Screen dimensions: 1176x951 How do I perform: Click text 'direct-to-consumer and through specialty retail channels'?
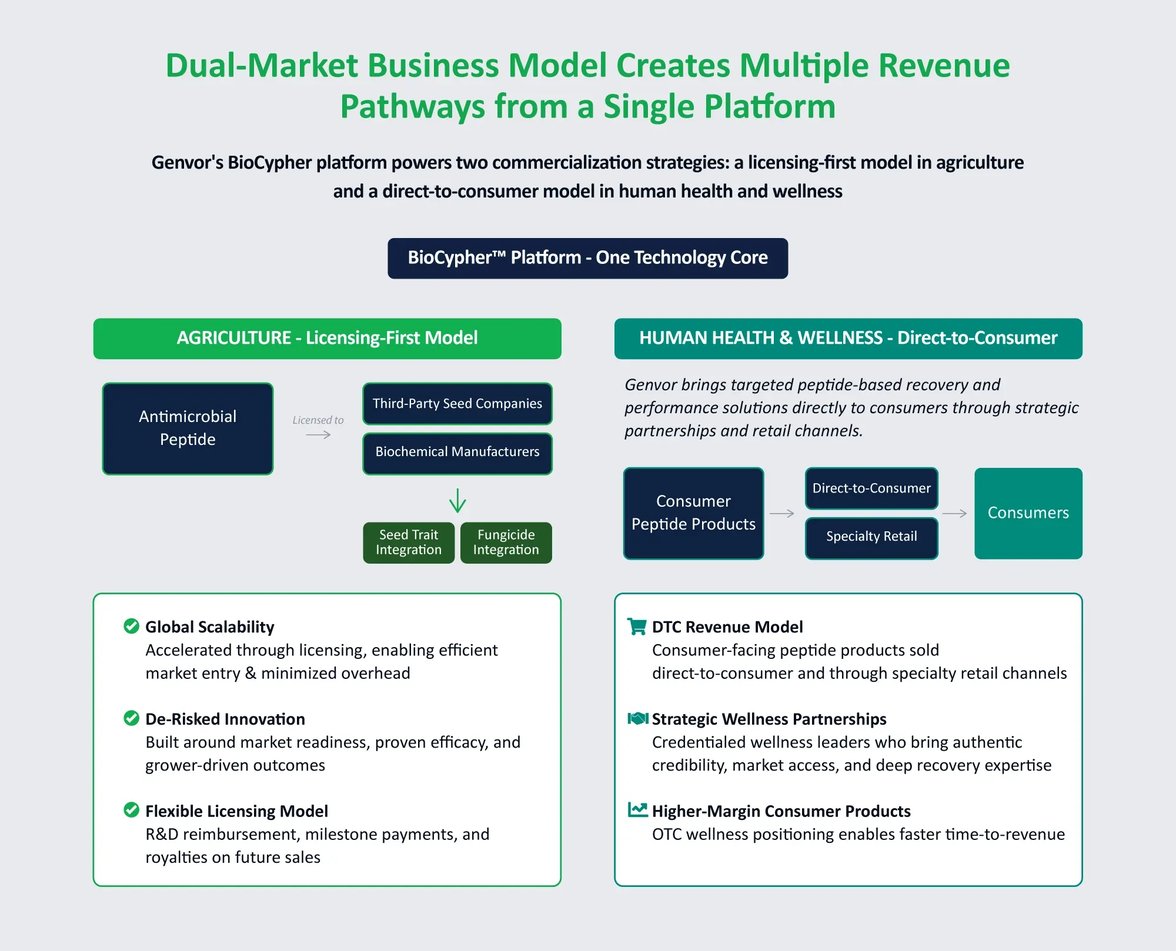[x=860, y=673]
